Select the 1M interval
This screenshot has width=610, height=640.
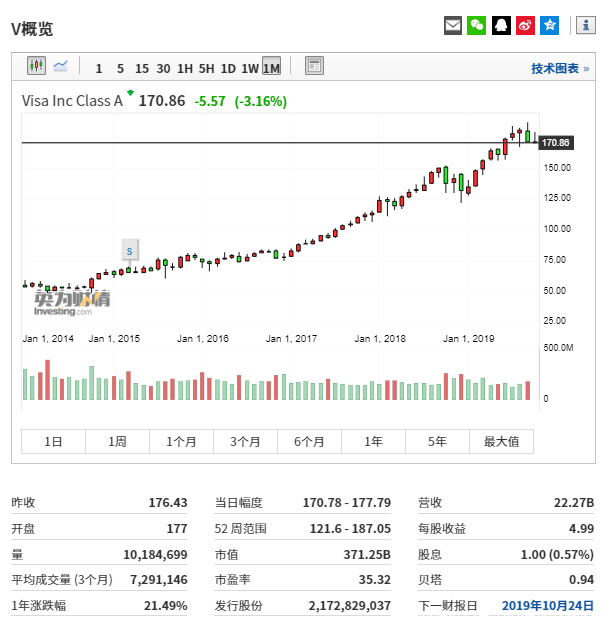(272, 66)
